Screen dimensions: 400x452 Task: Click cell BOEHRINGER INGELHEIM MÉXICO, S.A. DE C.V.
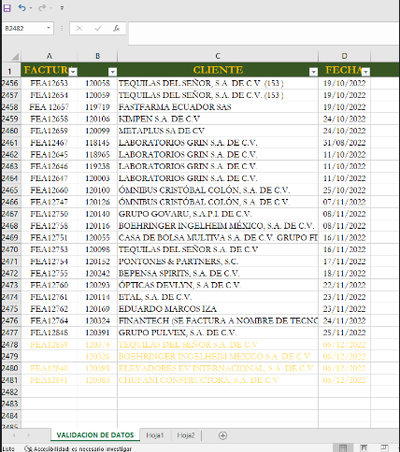[218, 226]
